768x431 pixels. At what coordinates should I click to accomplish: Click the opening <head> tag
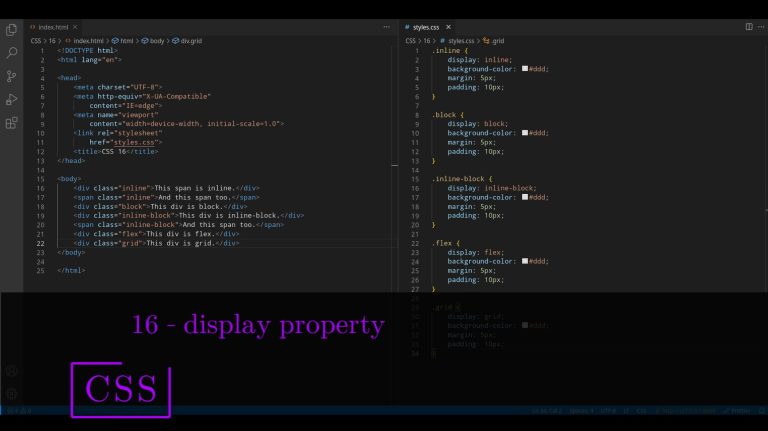[69, 78]
